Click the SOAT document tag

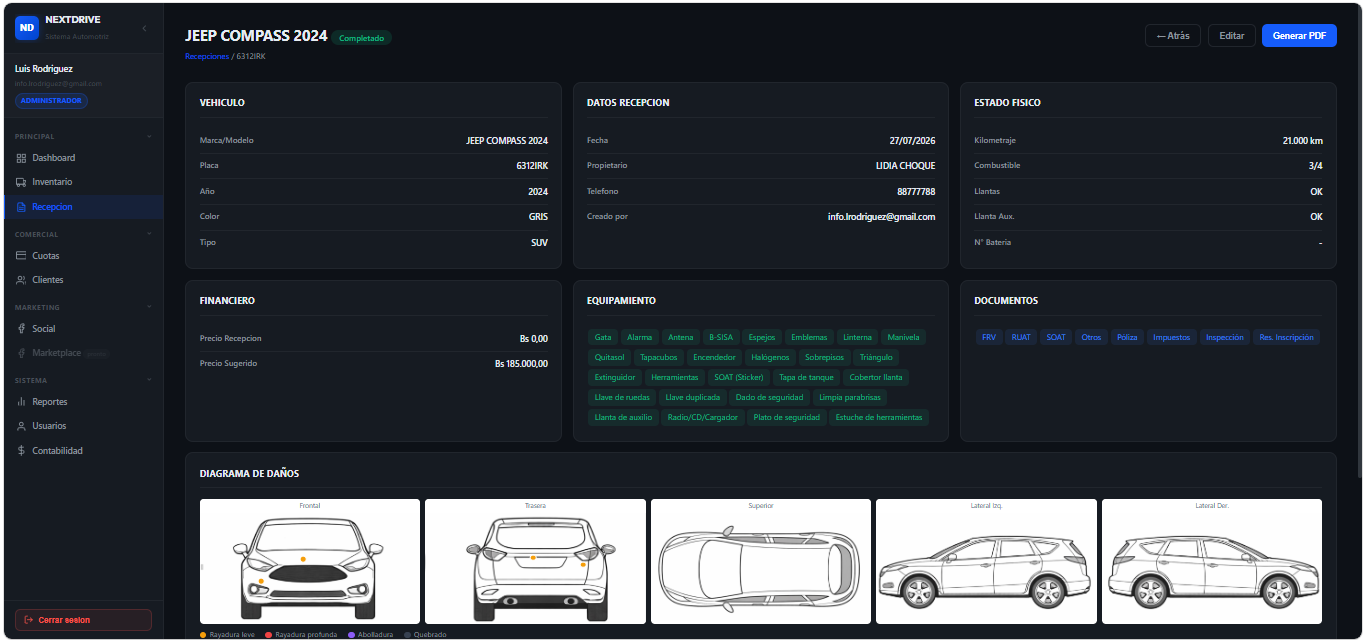pos(1056,337)
